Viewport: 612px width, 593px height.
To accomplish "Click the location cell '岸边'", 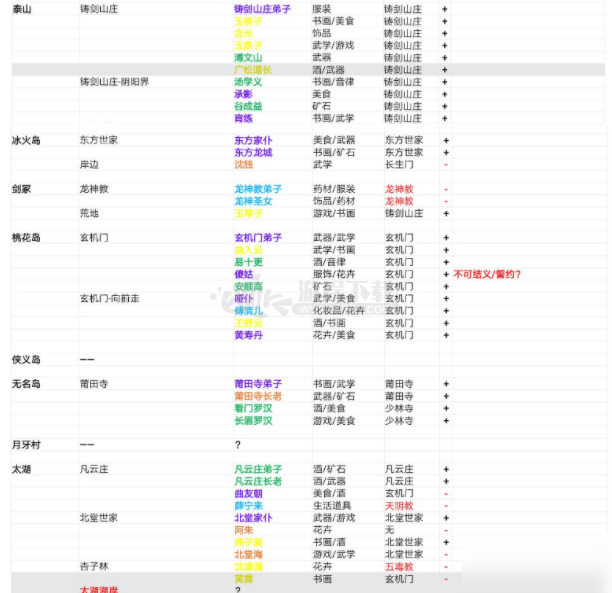I will pos(89,164).
